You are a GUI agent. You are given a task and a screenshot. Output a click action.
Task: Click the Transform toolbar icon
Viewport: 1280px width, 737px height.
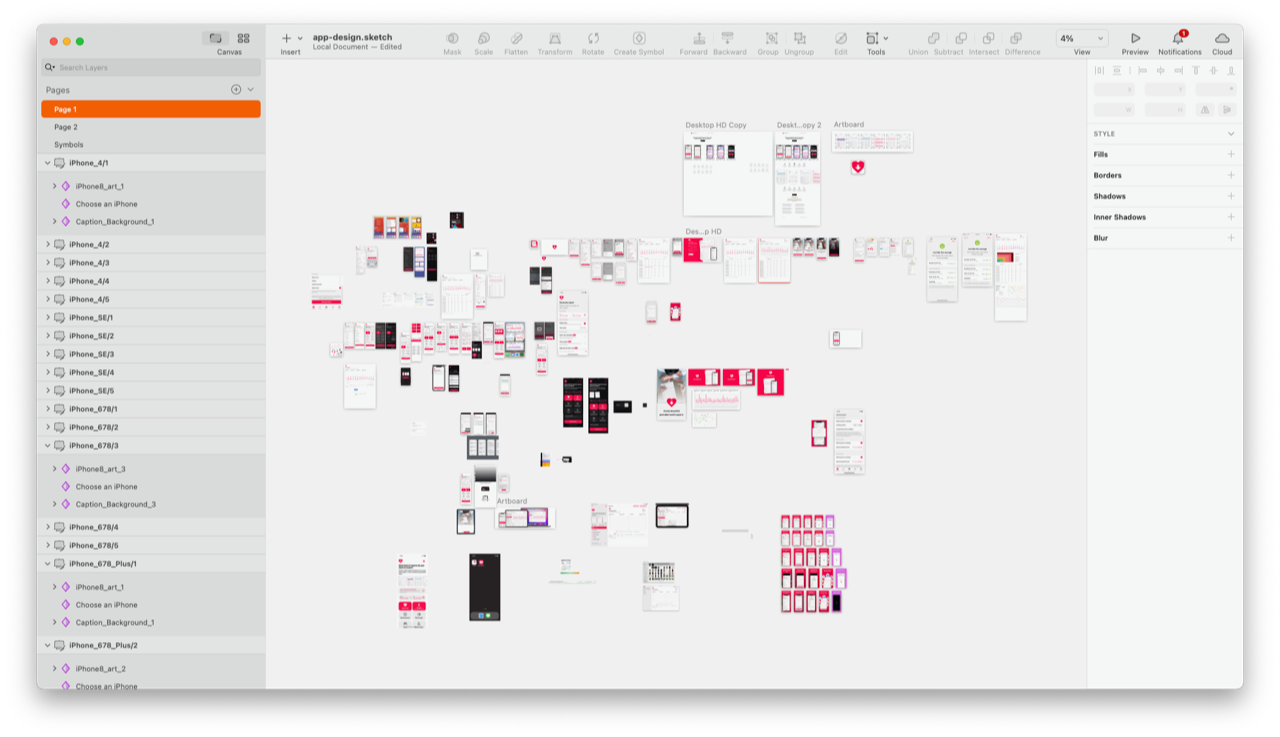pyautogui.click(x=555, y=38)
